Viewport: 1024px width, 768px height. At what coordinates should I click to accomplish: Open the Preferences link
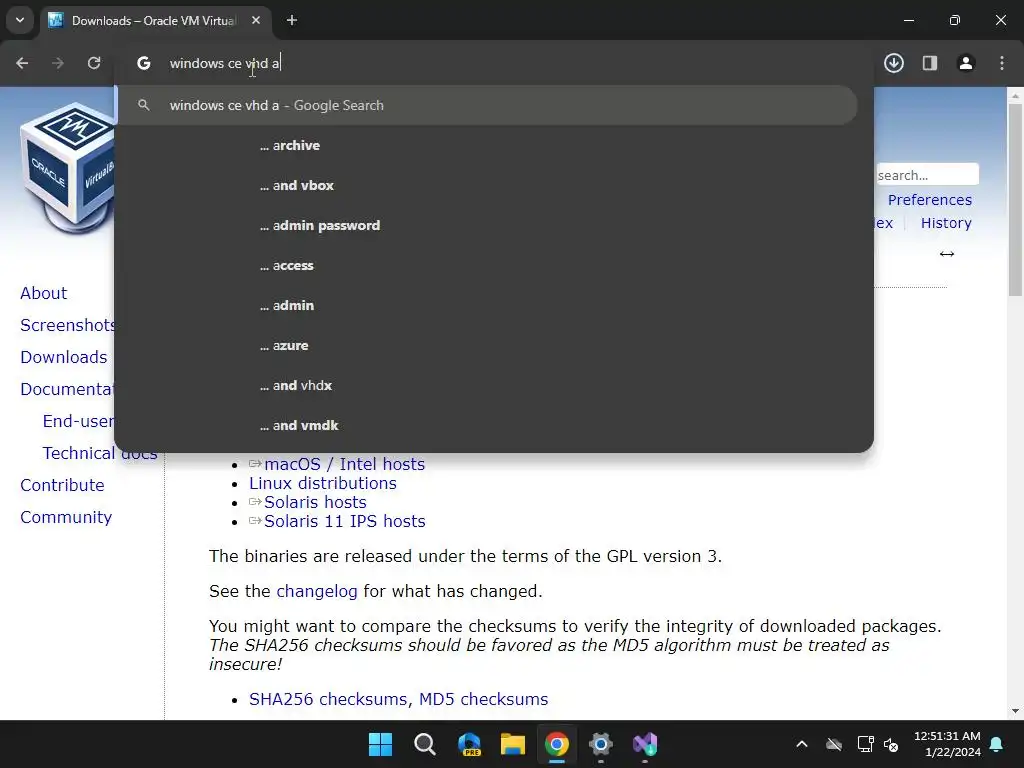[x=929, y=200]
